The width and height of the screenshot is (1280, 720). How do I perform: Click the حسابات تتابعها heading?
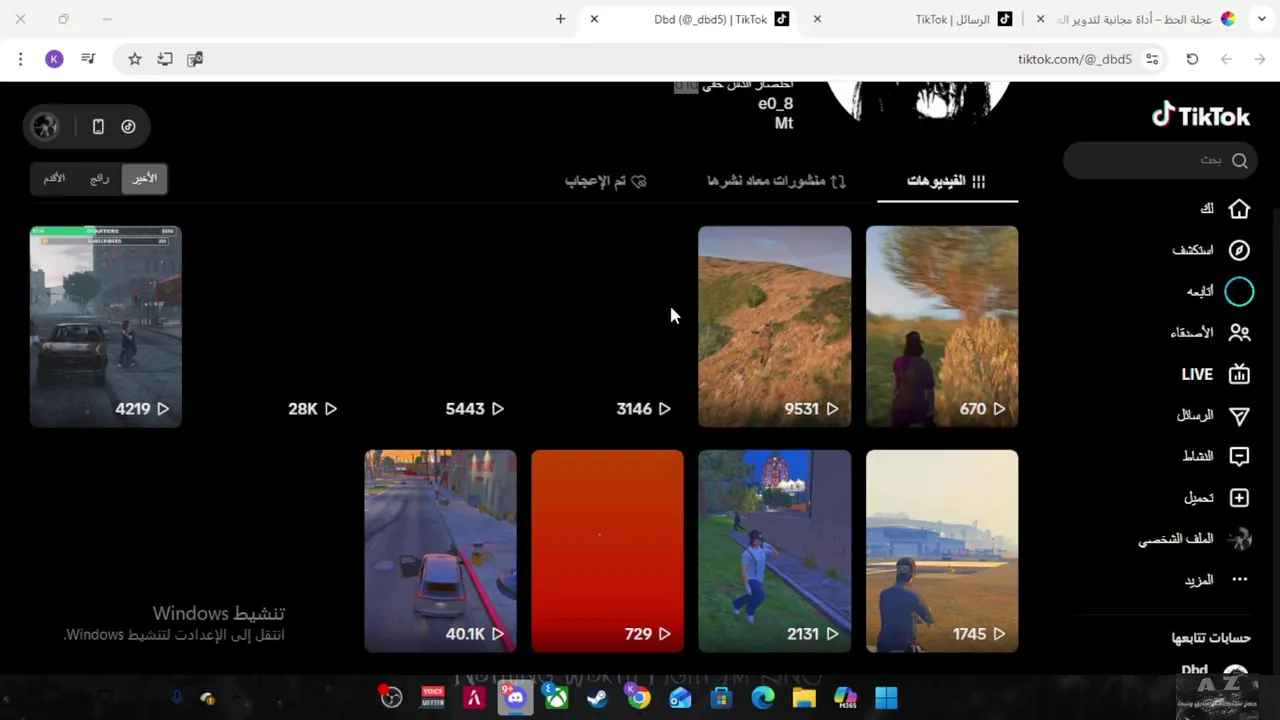click(1211, 638)
